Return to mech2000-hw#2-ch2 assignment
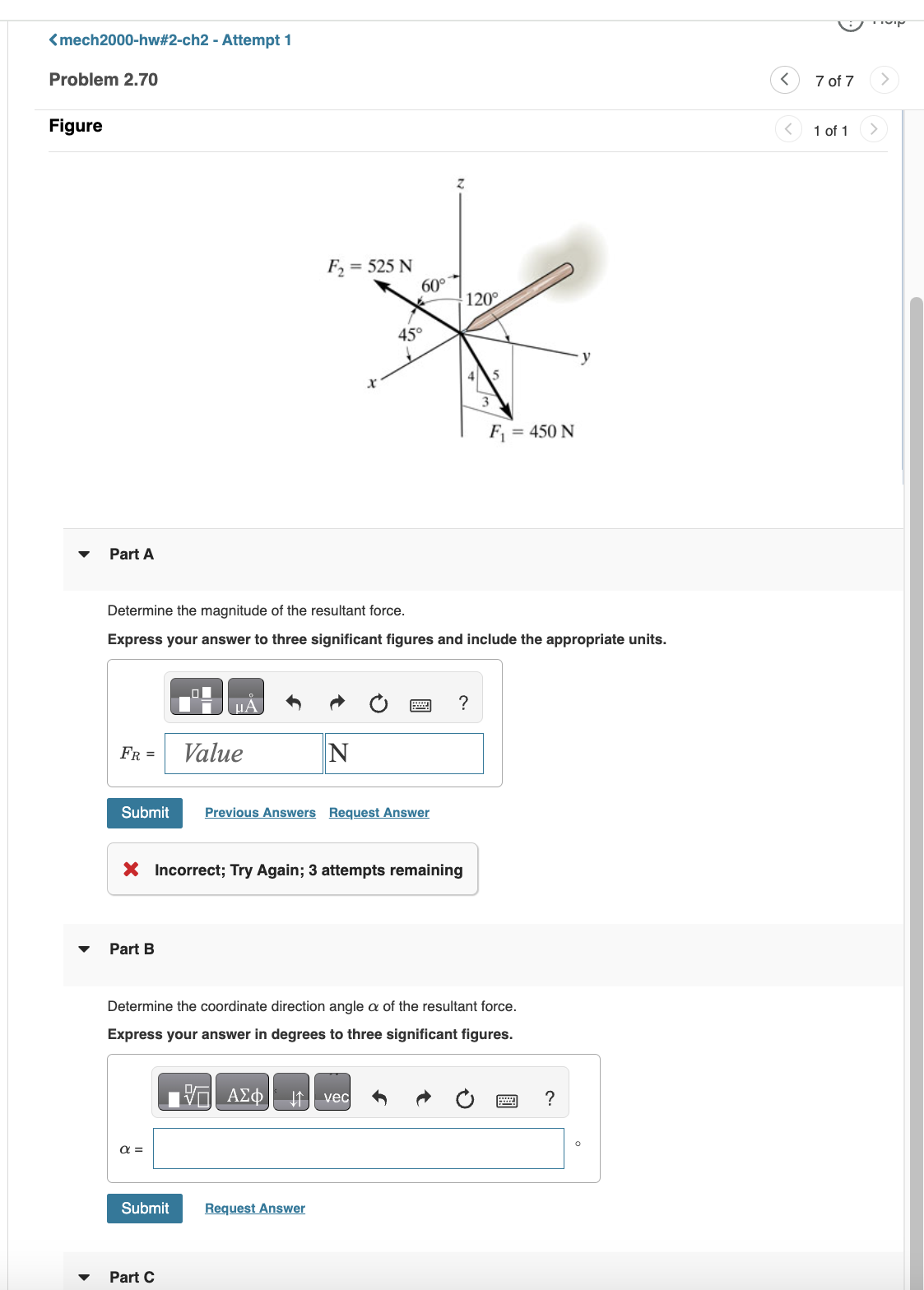 (169, 39)
